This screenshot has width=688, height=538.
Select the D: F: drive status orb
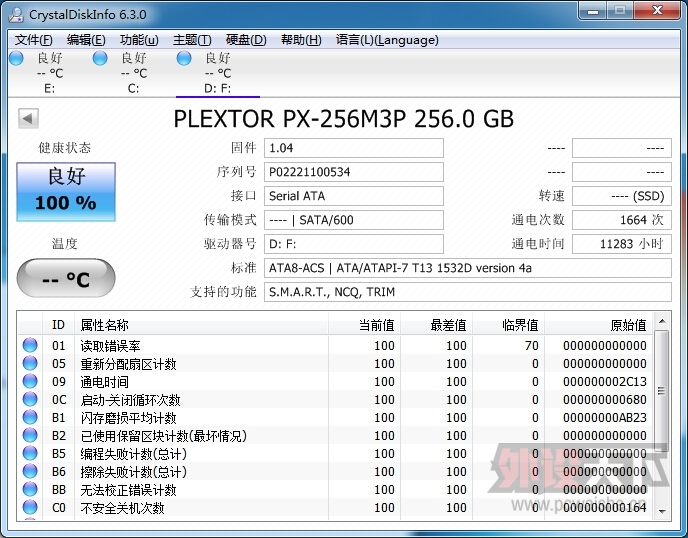184,59
